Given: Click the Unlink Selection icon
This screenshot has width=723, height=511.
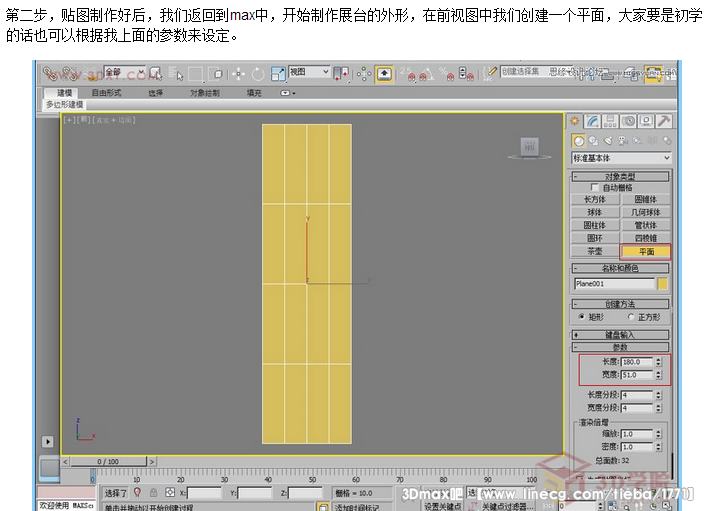Looking at the screenshot, I should [x=68, y=74].
